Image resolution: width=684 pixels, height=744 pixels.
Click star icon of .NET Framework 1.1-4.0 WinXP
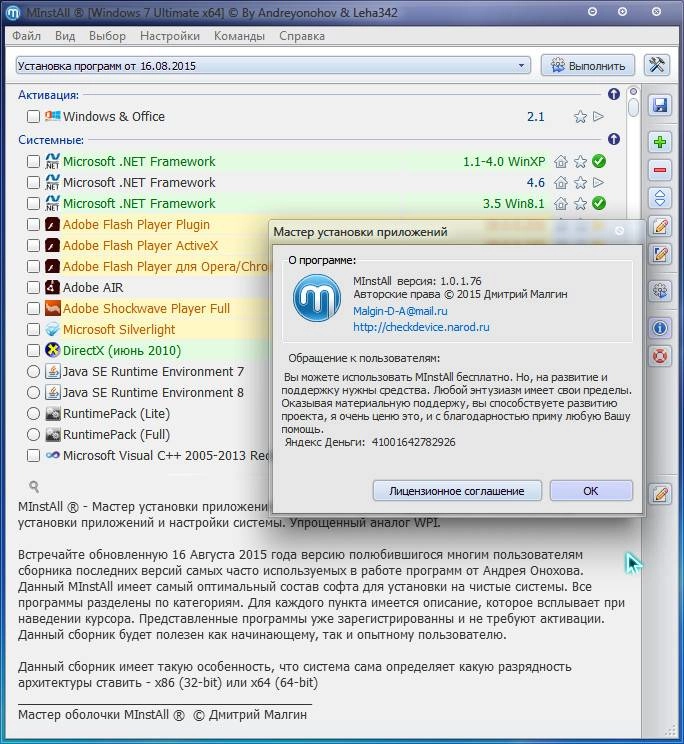[x=580, y=162]
